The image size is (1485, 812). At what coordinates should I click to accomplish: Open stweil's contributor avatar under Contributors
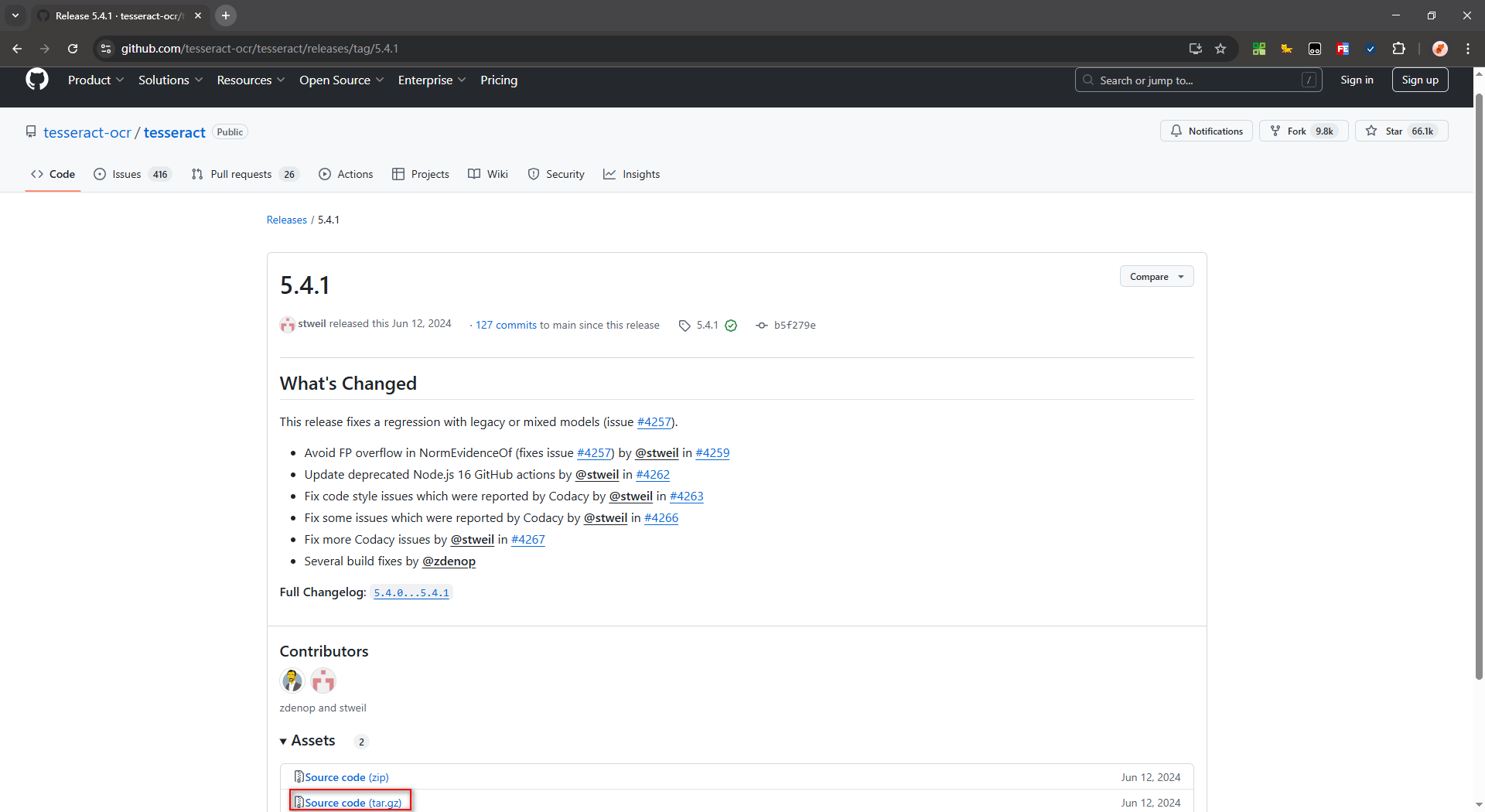[x=323, y=681]
